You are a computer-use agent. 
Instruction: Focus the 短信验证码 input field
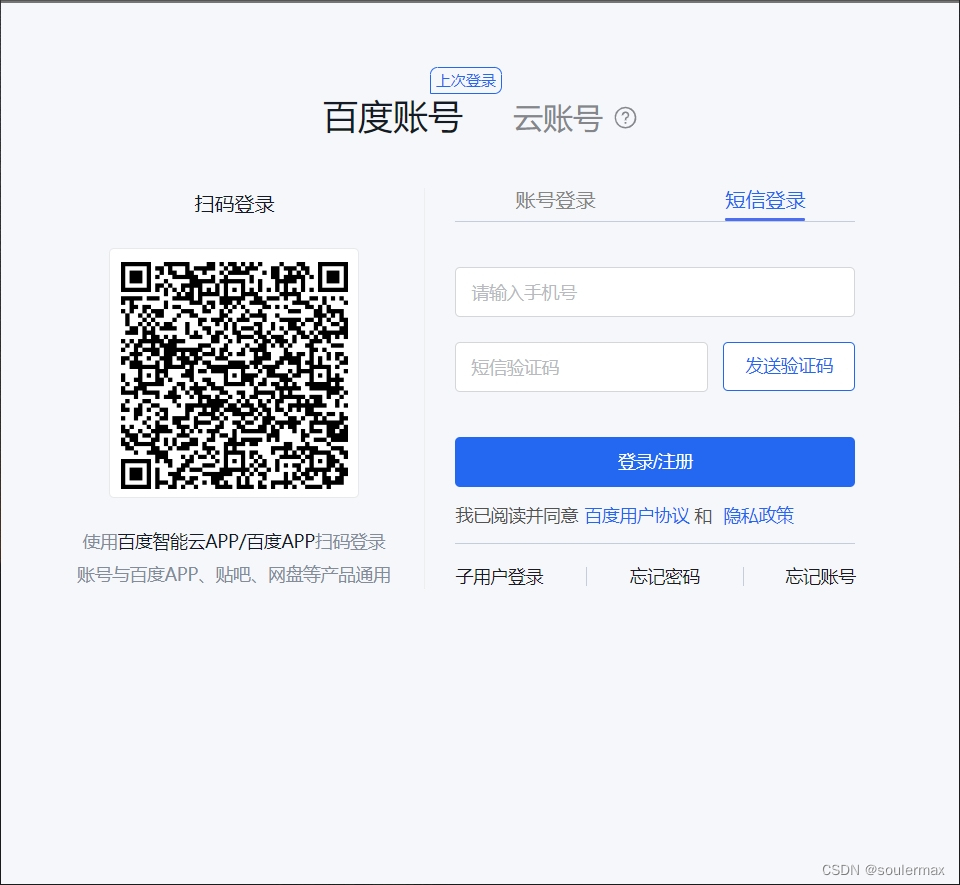click(581, 367)
